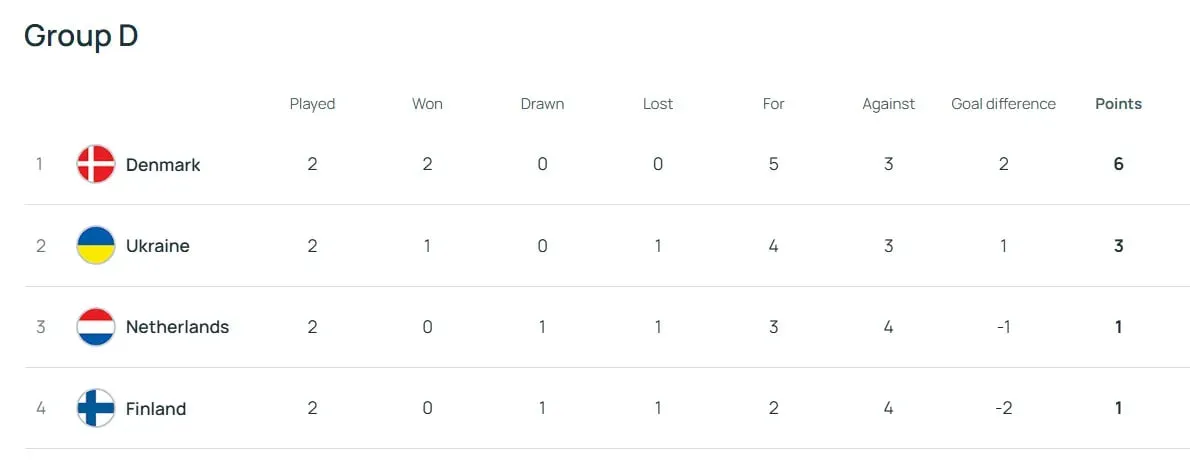The width and height of the screenshot is (1190, 465).
Task: Open the Denmark team link
Action: coord(163,165)
